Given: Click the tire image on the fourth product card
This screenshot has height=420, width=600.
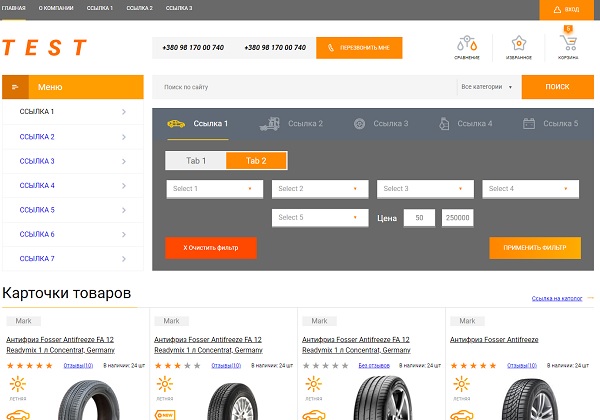Looking at the screenshot, I should (530, 398).
